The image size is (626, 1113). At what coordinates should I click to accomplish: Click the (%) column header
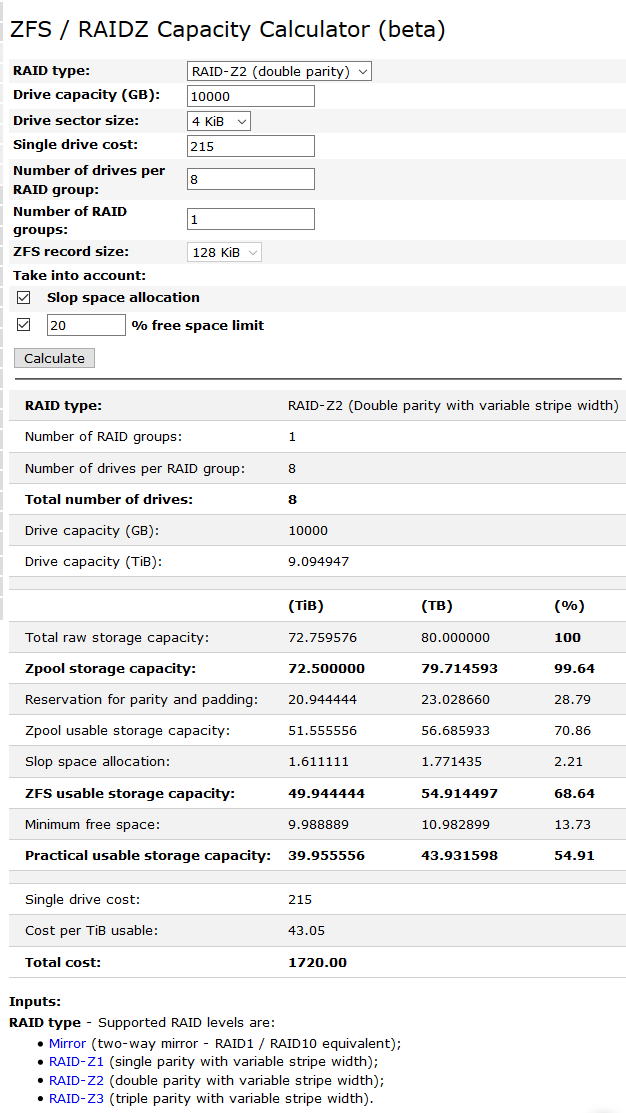(x=569, y=606)
